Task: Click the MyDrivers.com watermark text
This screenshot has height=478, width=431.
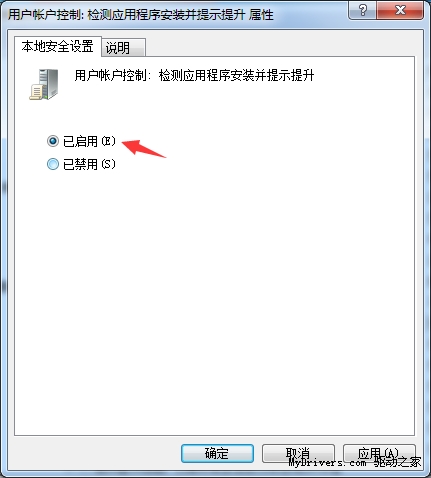Action: (x=327, y=463)
